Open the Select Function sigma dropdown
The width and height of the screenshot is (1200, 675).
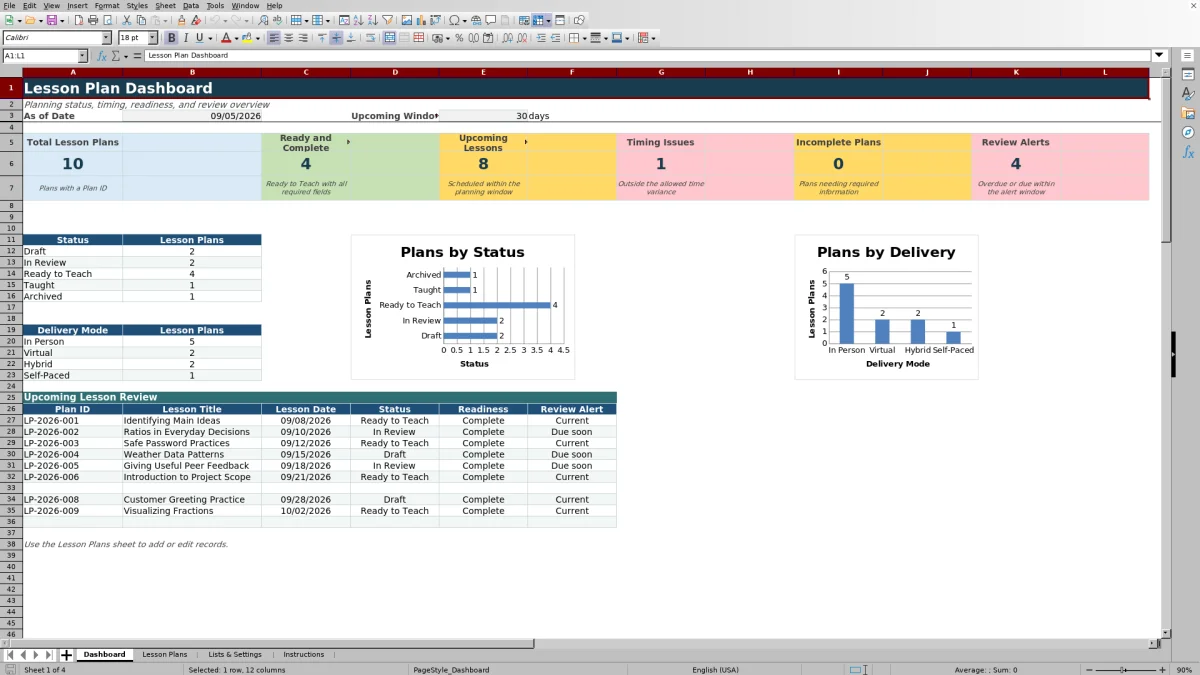click(x=126, y=56)
